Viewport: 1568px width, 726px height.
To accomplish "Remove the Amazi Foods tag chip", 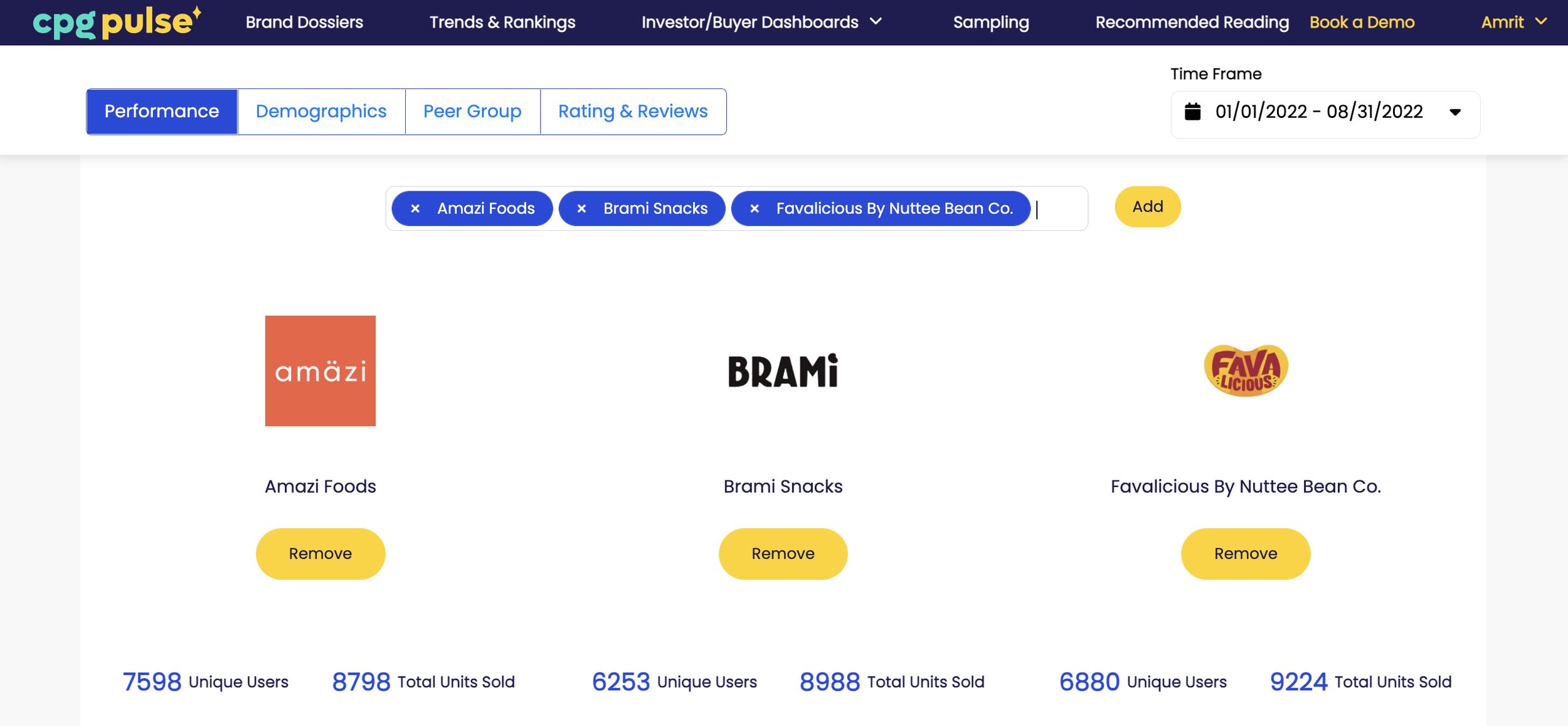I will [x=415, y=208].
